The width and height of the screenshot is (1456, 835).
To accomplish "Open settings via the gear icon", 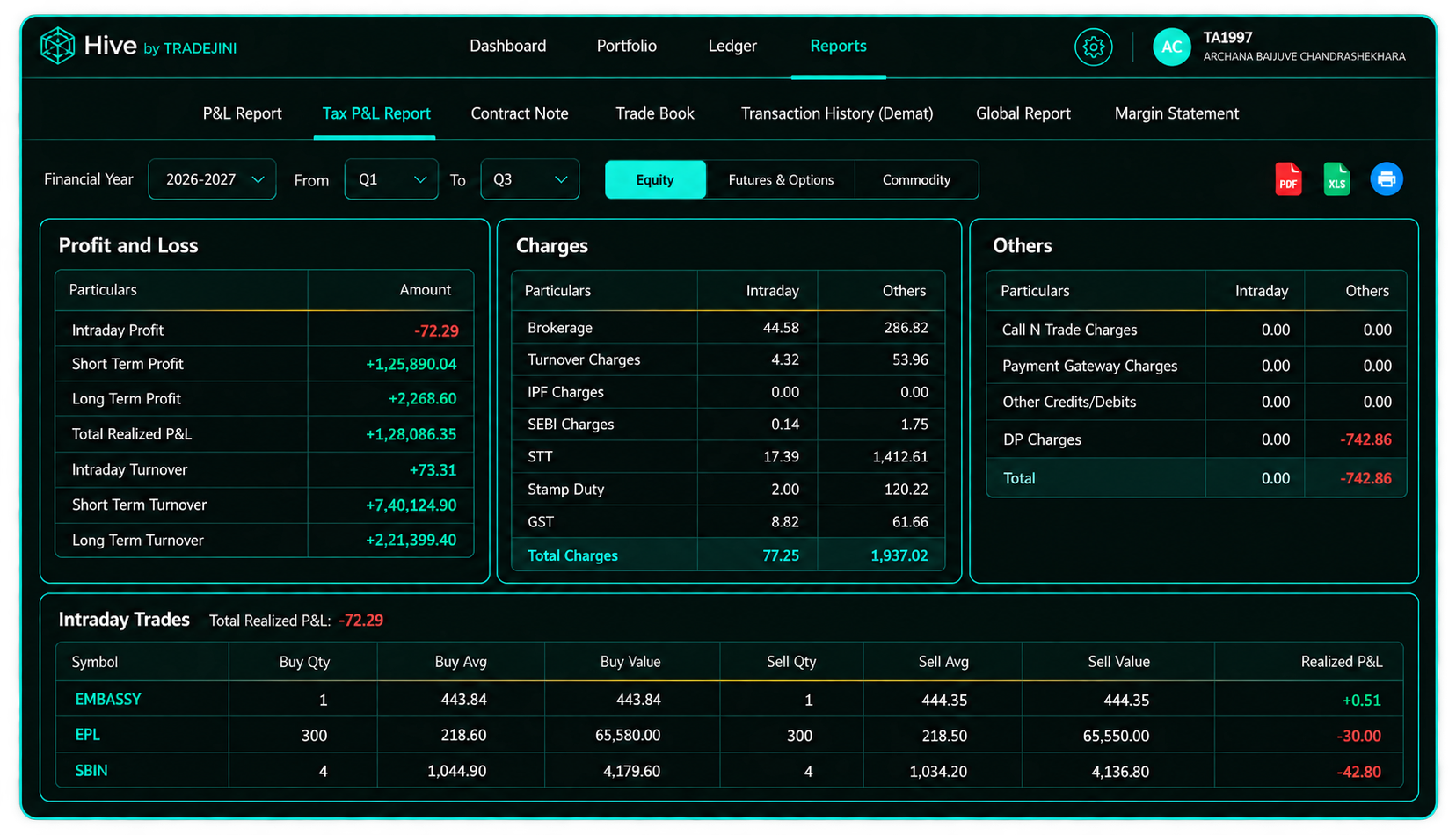I will point(1093,47).
